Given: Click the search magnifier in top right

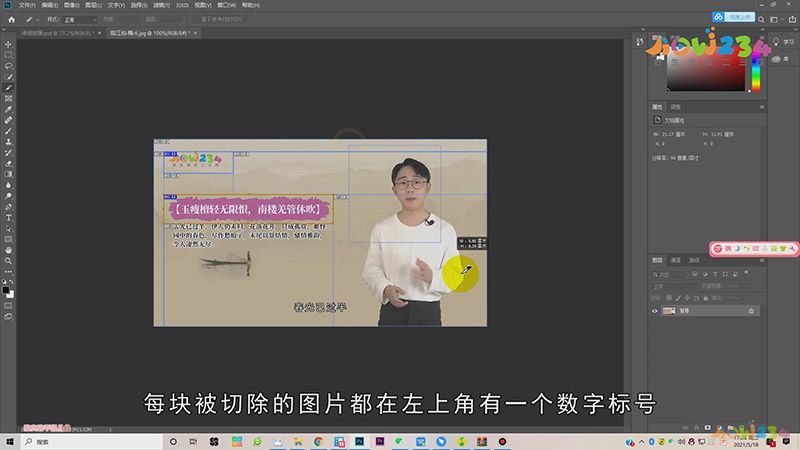Looking at the screenshot, I should [x=761, y=19].
